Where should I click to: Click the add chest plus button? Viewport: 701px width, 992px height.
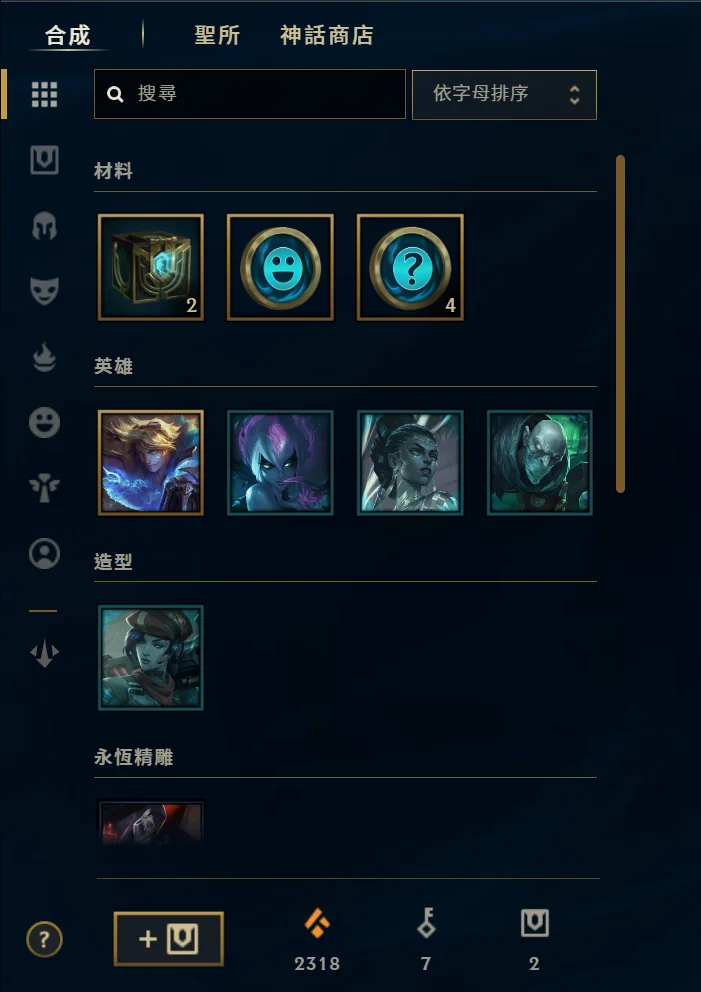point(168,939)
